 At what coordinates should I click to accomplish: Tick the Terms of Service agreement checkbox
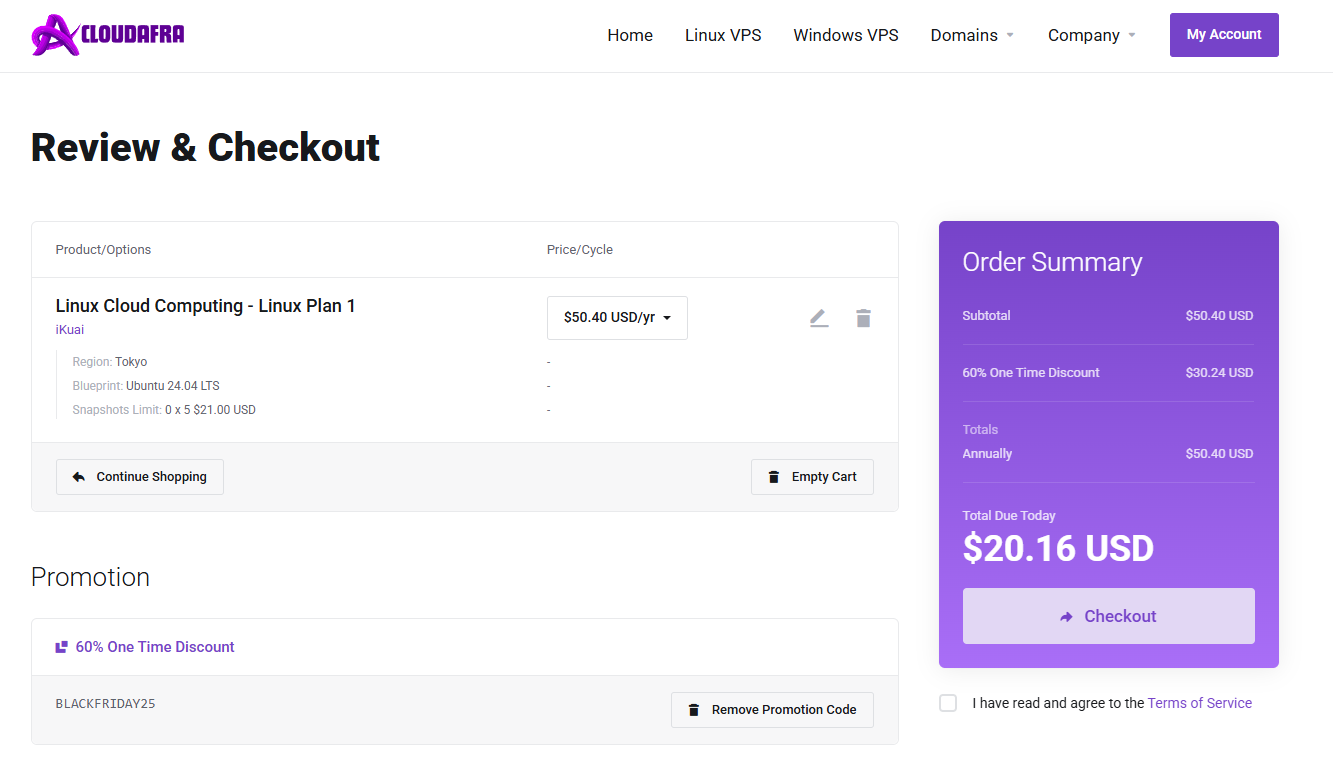point(948,703)
